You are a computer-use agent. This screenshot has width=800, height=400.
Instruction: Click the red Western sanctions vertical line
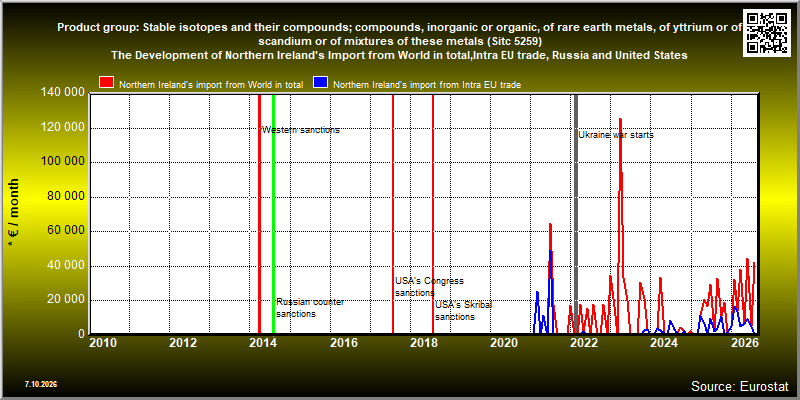click(259, 214)
